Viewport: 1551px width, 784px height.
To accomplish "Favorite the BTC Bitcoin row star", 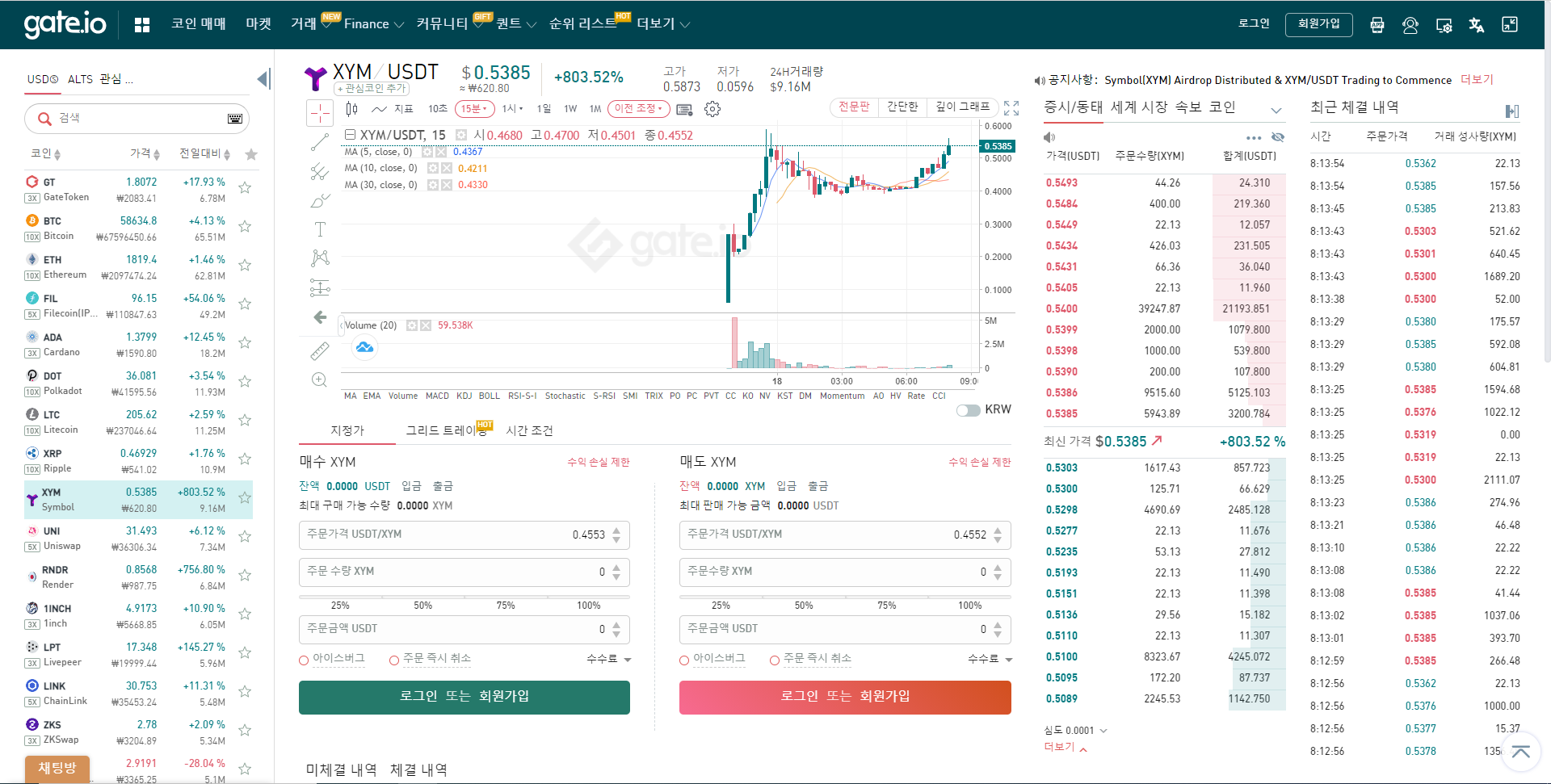I will 245,226.
